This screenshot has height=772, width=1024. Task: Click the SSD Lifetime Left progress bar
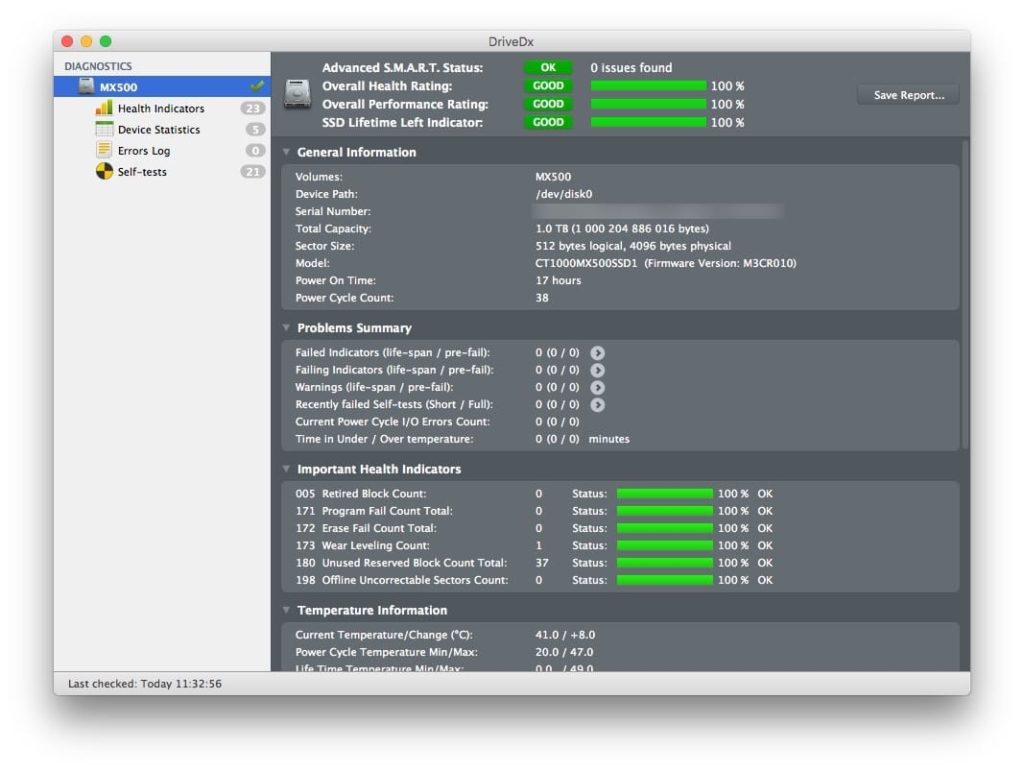(648, 122)
